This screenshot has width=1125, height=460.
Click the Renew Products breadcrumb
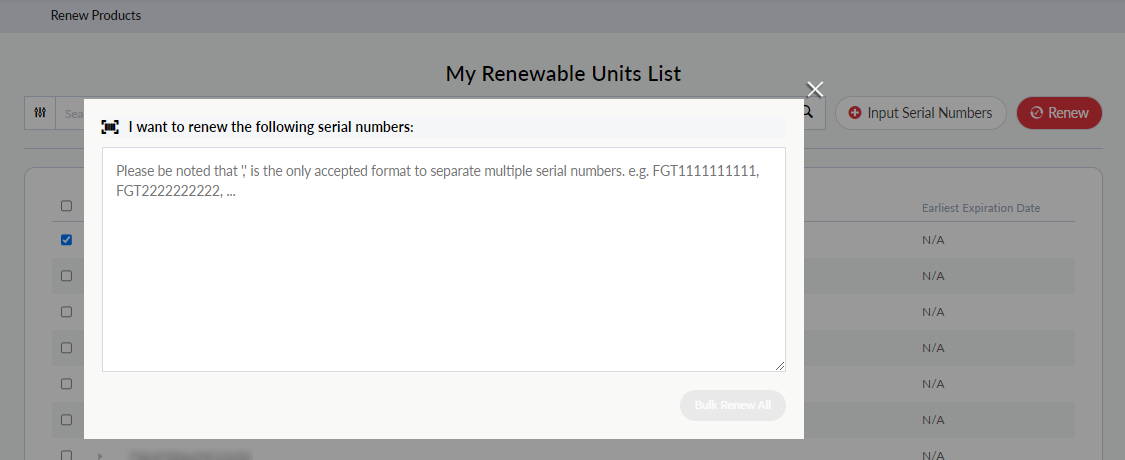[x=96, y=15]
